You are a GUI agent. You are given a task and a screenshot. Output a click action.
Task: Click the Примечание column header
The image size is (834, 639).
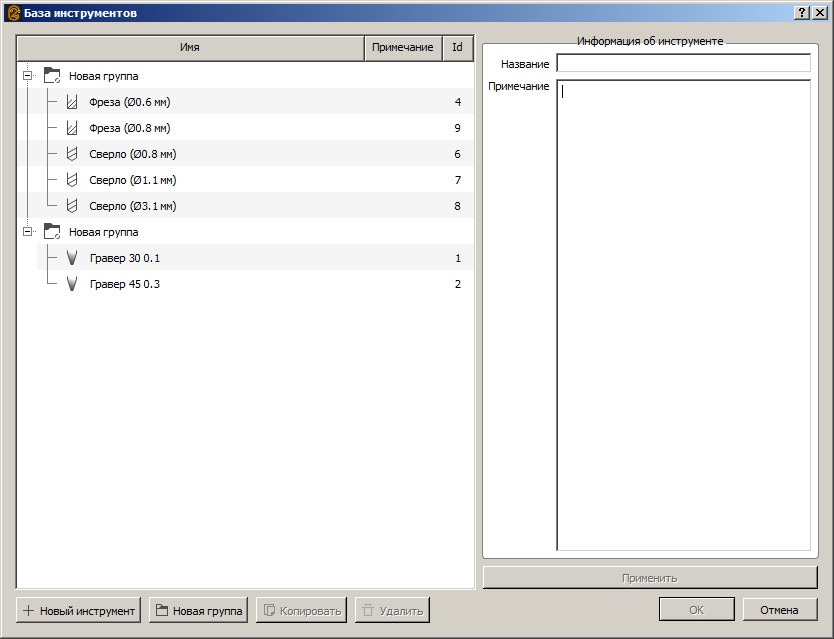pos(402,48)
